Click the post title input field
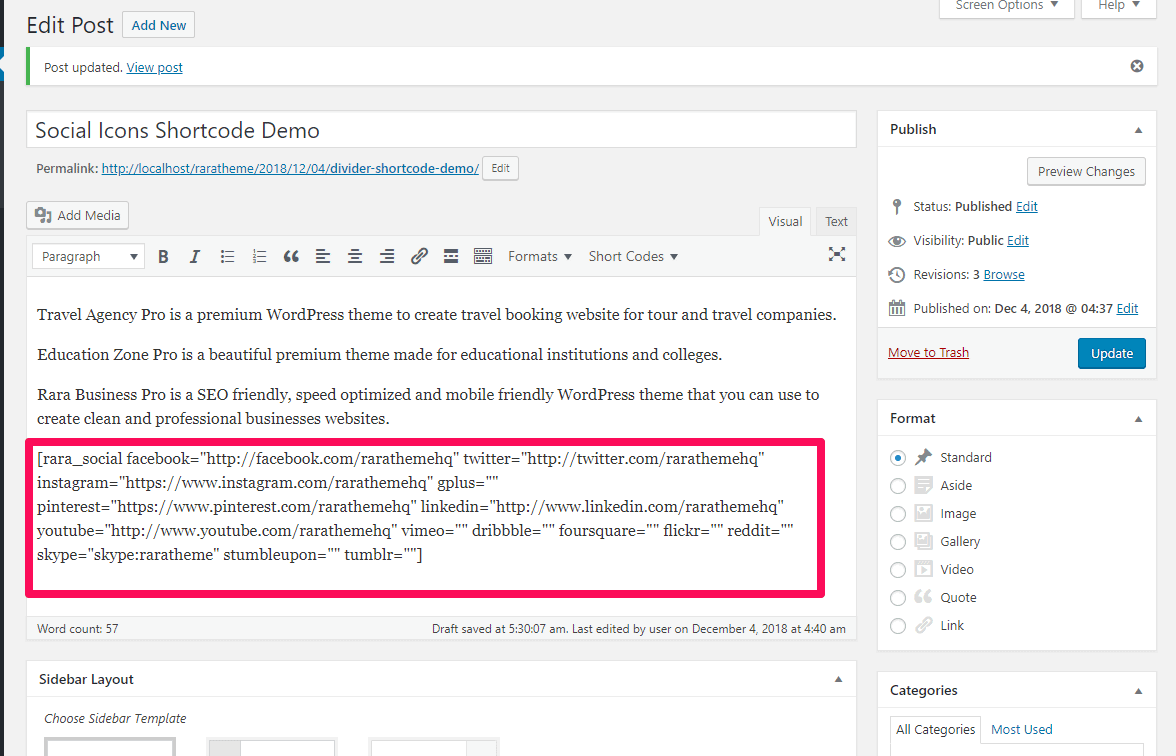The image size is (1176, 756). (x=441, y=130)
